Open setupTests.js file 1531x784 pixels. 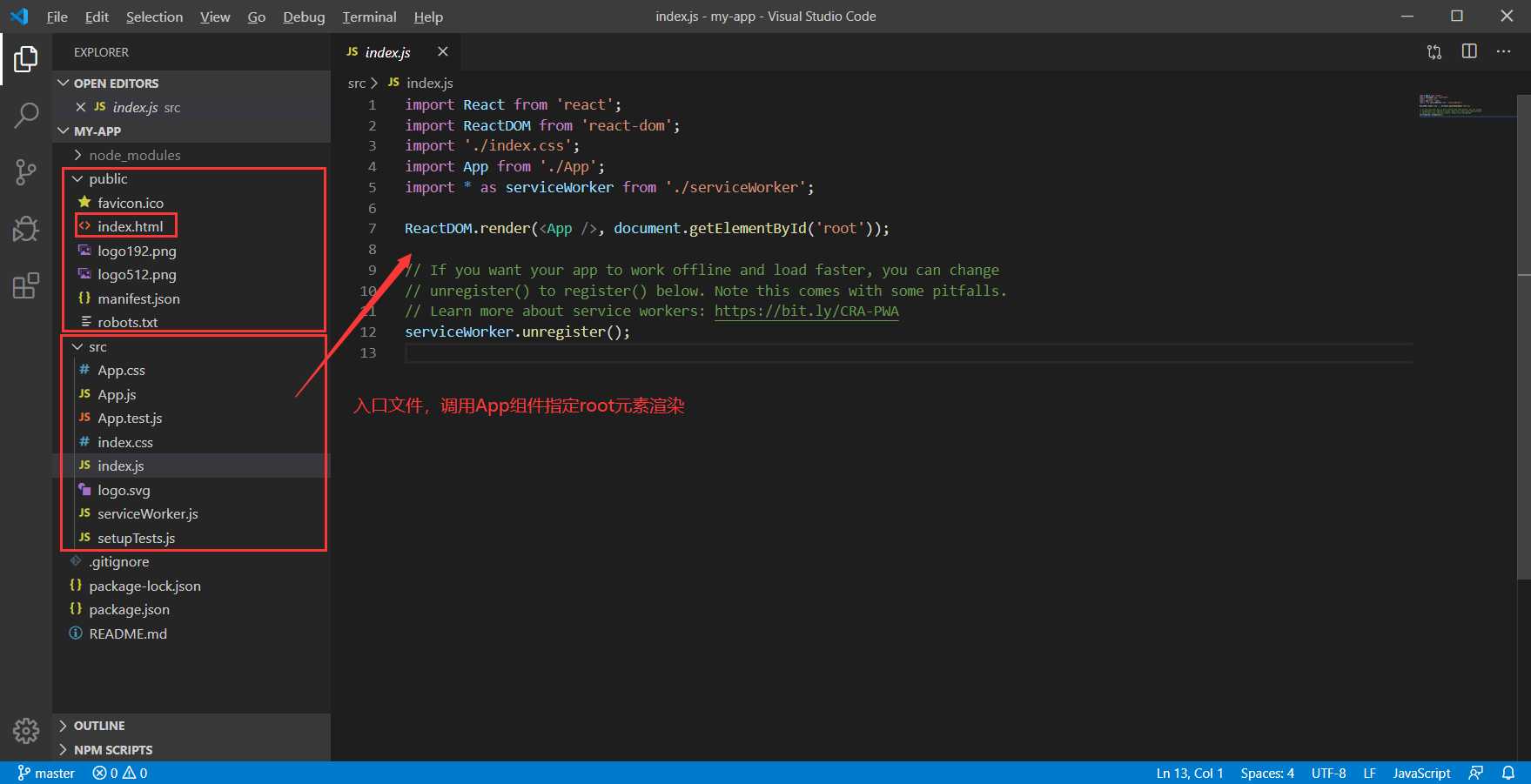click(191, 538)
